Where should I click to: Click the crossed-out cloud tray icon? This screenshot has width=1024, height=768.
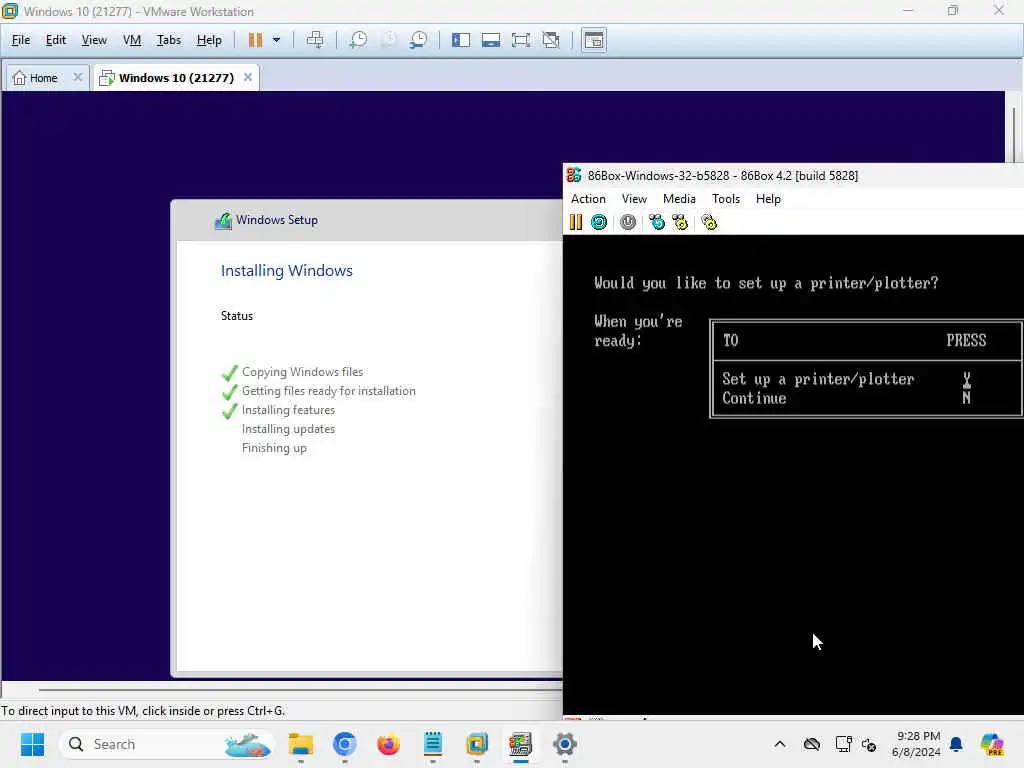point(812,744)
